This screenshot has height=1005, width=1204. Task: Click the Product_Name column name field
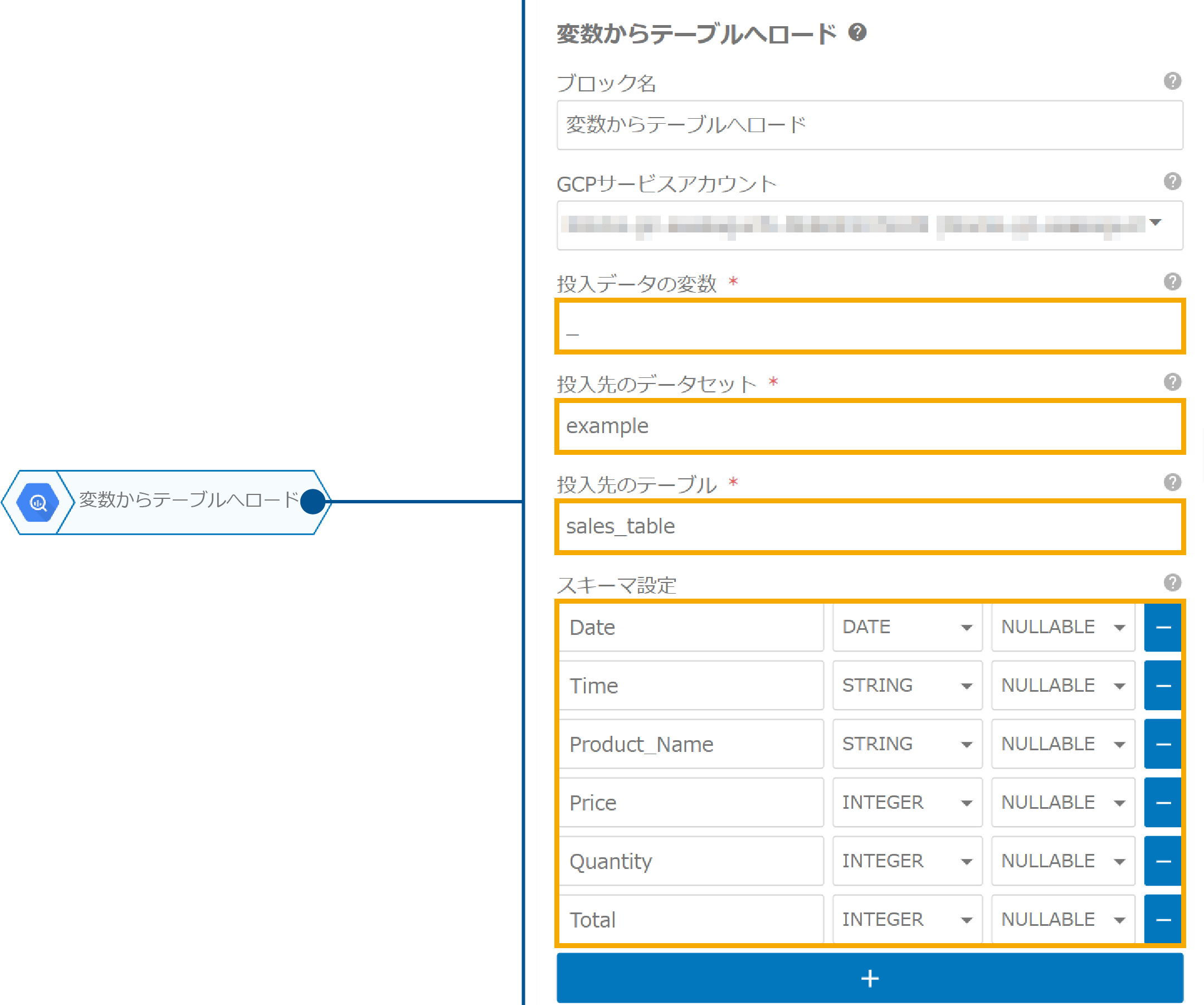[691, 745]
